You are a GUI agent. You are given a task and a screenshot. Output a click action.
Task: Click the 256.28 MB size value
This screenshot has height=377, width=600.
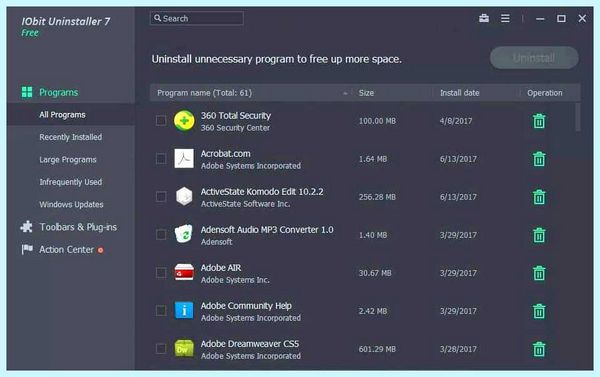click(x=377, y=197)
